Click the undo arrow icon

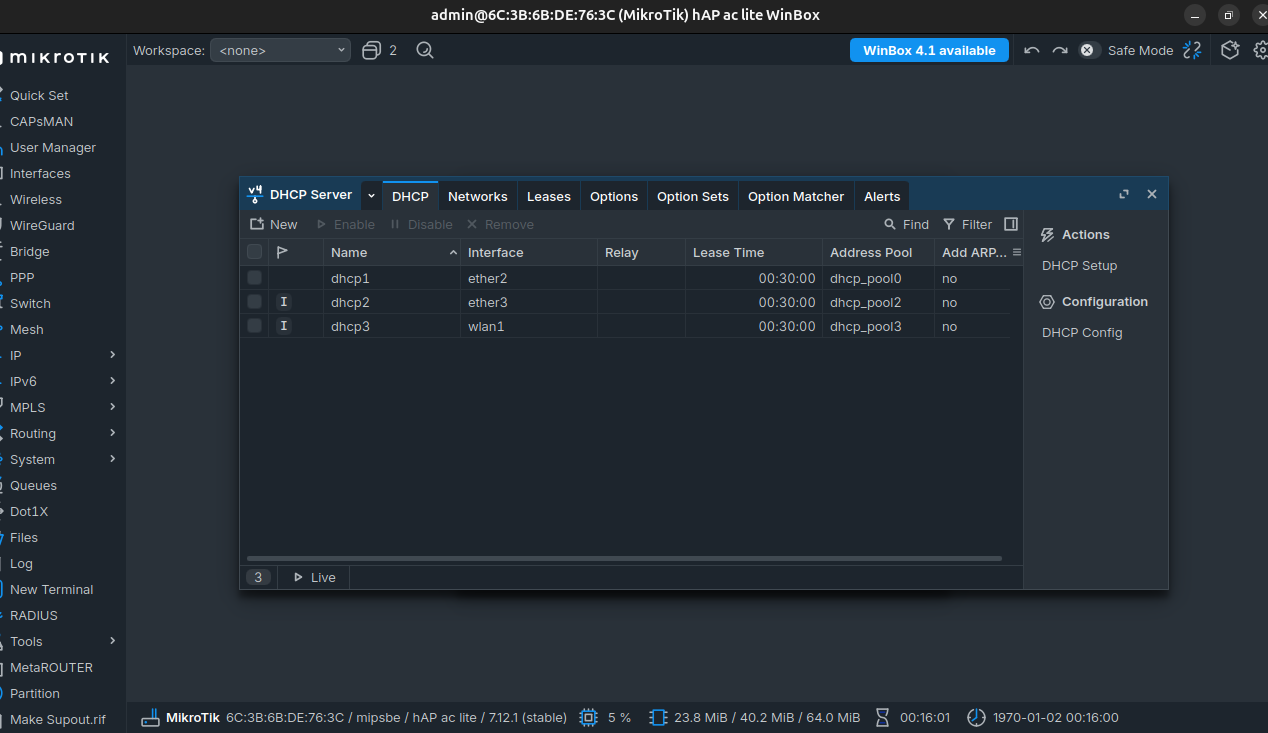pos(1032,50)
